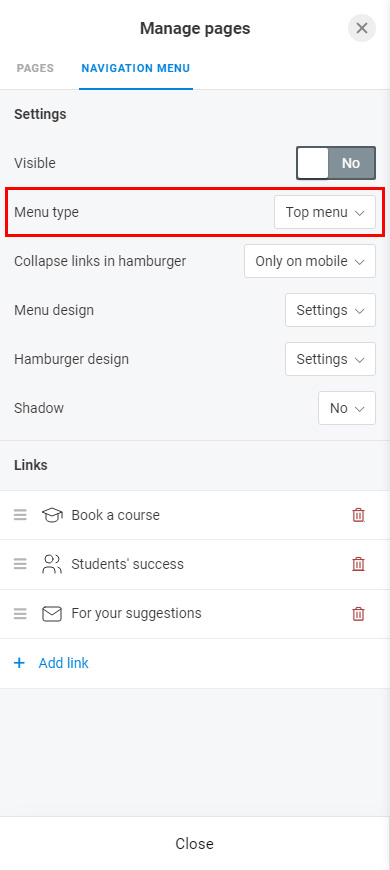Open the Menu type dropdown

click(325, 212)
